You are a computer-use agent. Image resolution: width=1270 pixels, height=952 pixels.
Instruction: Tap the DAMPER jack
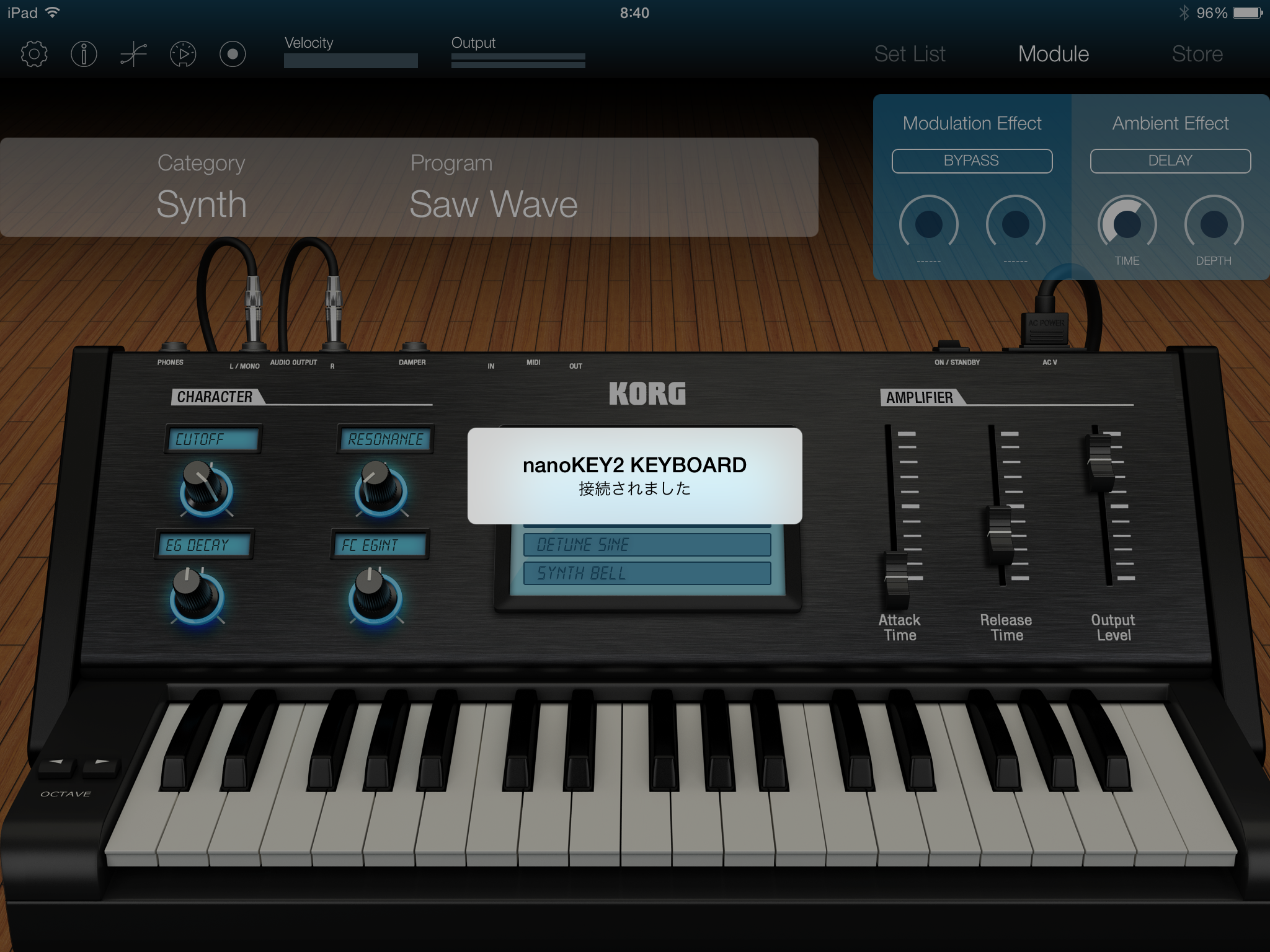[x=414, y=346]
